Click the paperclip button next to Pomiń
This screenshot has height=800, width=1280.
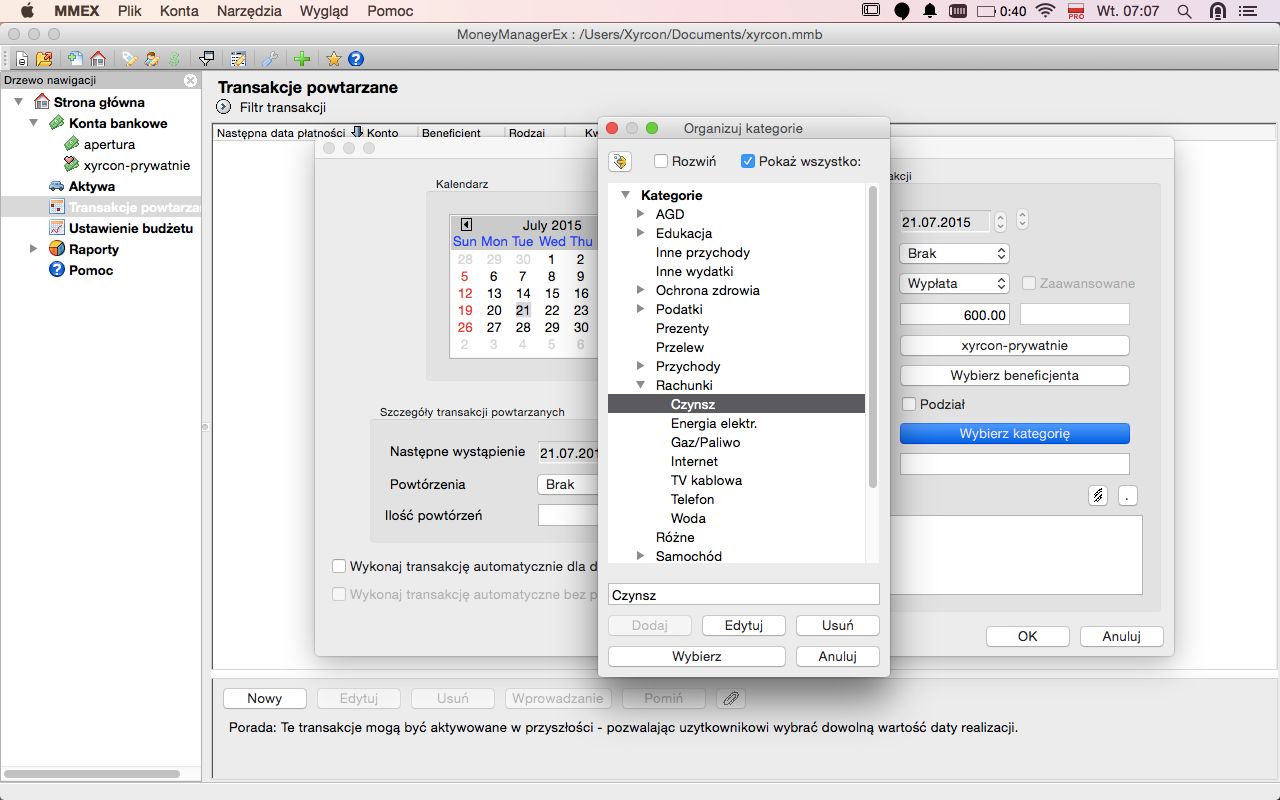731,698
